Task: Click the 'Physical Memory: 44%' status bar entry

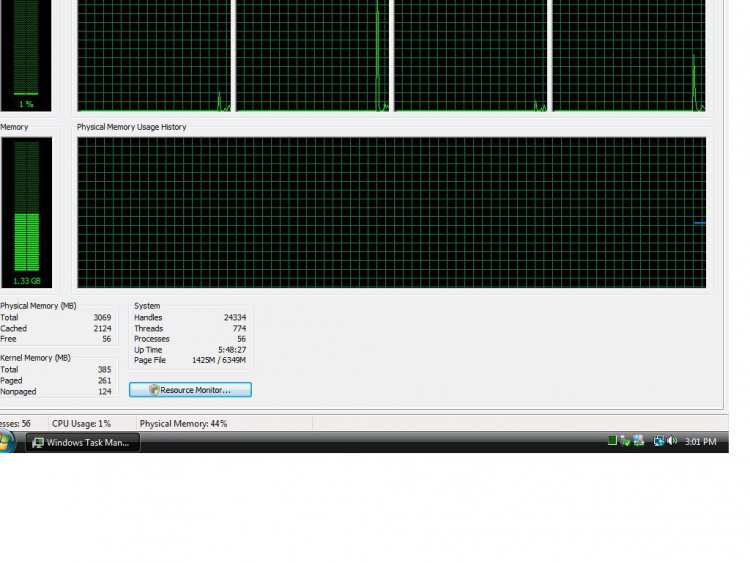Action: coord(183,424)
